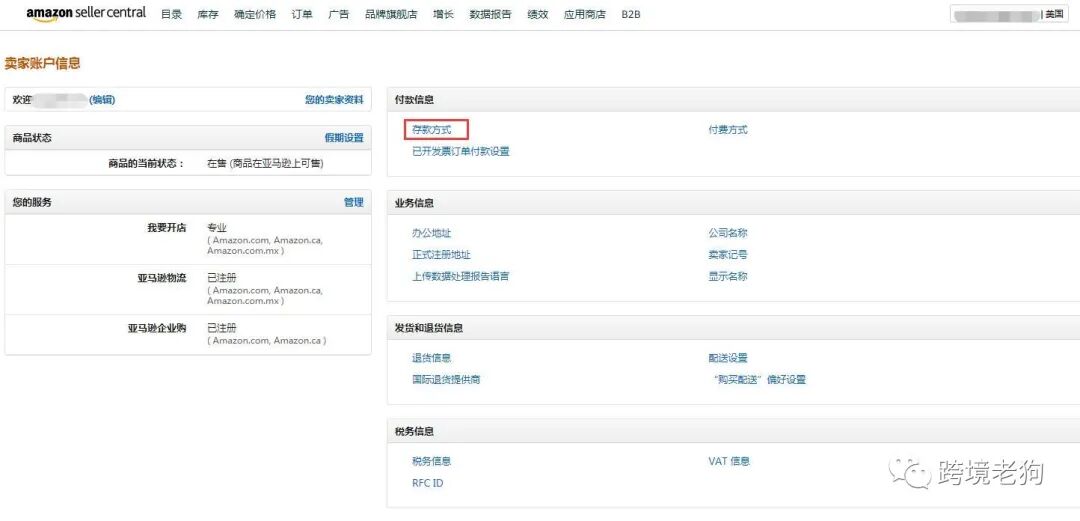Click the 亚马逊企业购 service label
The height and width of the screenshot is (521, 1080).
[157, 328]
